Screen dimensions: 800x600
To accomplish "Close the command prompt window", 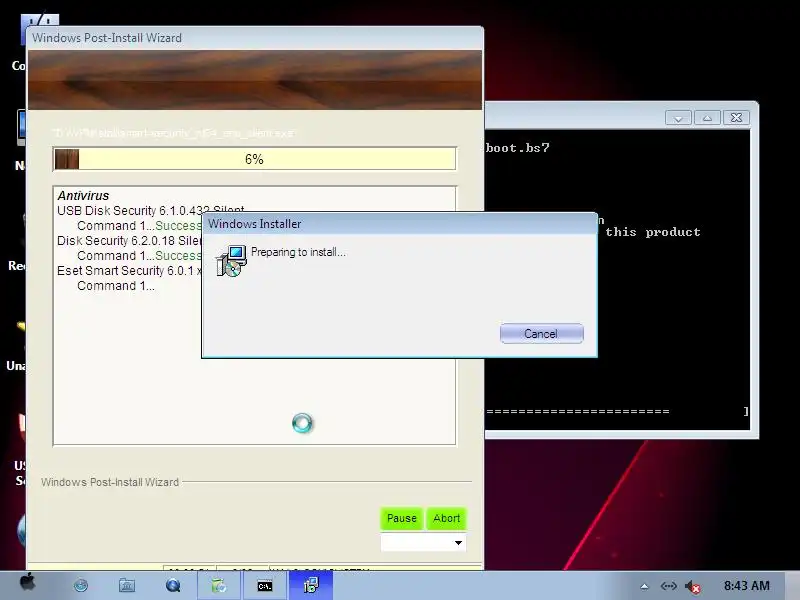I will pyautogui.click(x=736, y=118).
